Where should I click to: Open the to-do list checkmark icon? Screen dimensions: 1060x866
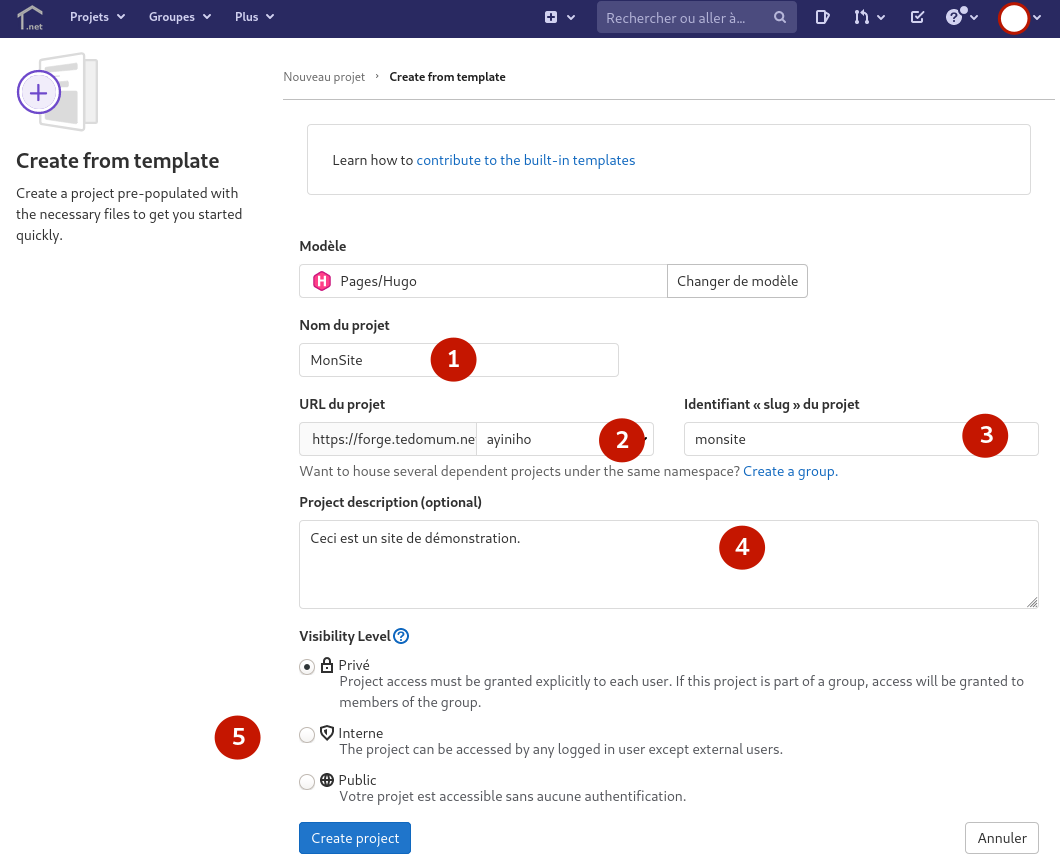tap(917, 17)
